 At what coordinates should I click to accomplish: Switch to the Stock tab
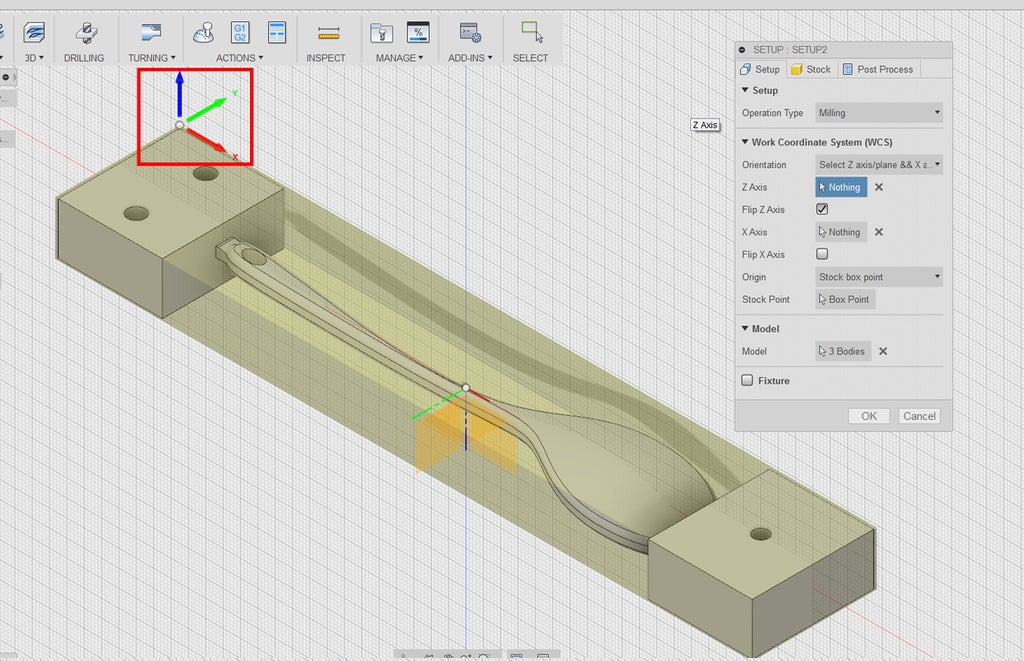[x=810, y=69]
